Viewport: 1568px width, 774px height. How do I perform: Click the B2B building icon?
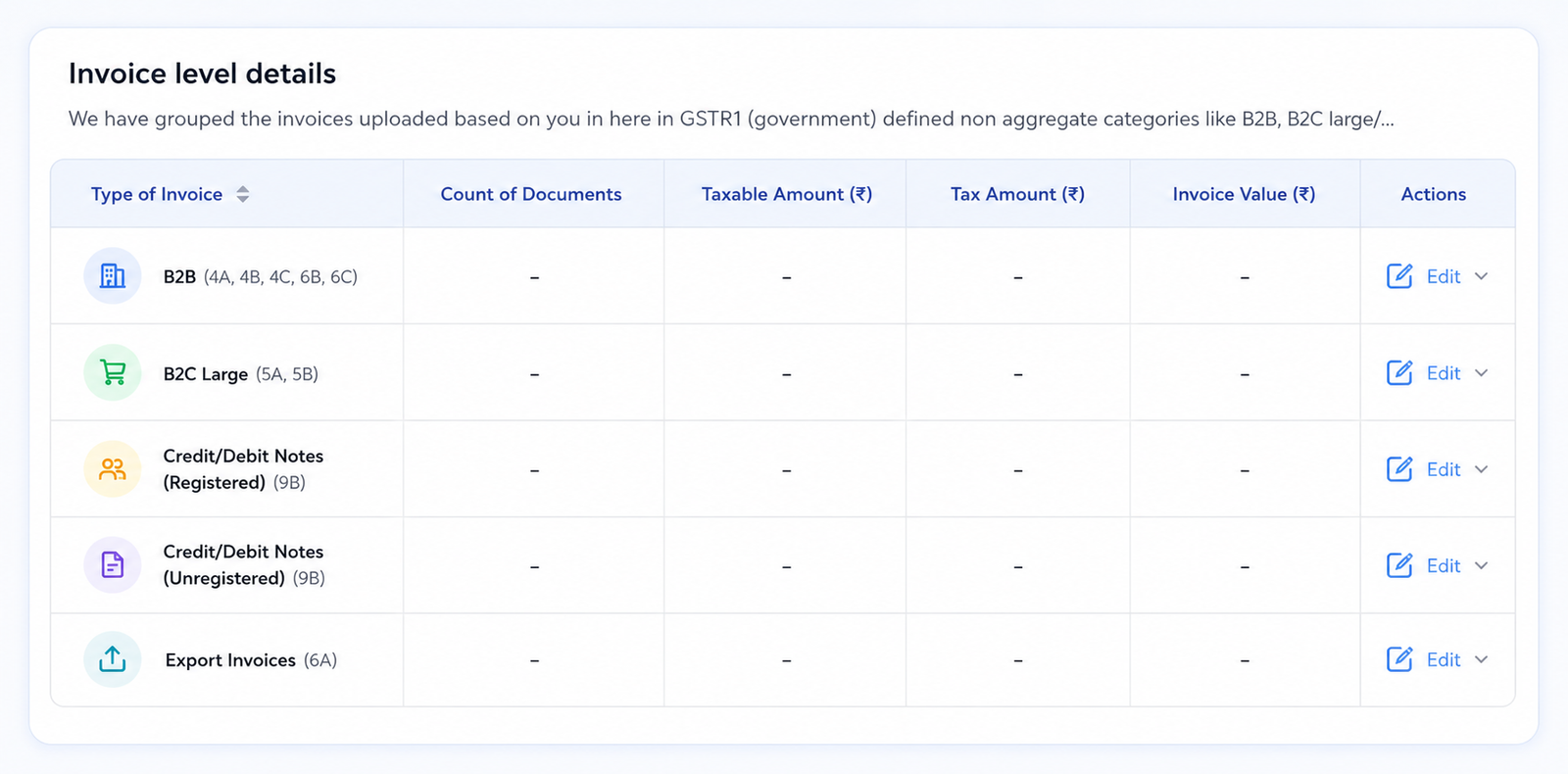pyautogui.click(x=113, y=276)
